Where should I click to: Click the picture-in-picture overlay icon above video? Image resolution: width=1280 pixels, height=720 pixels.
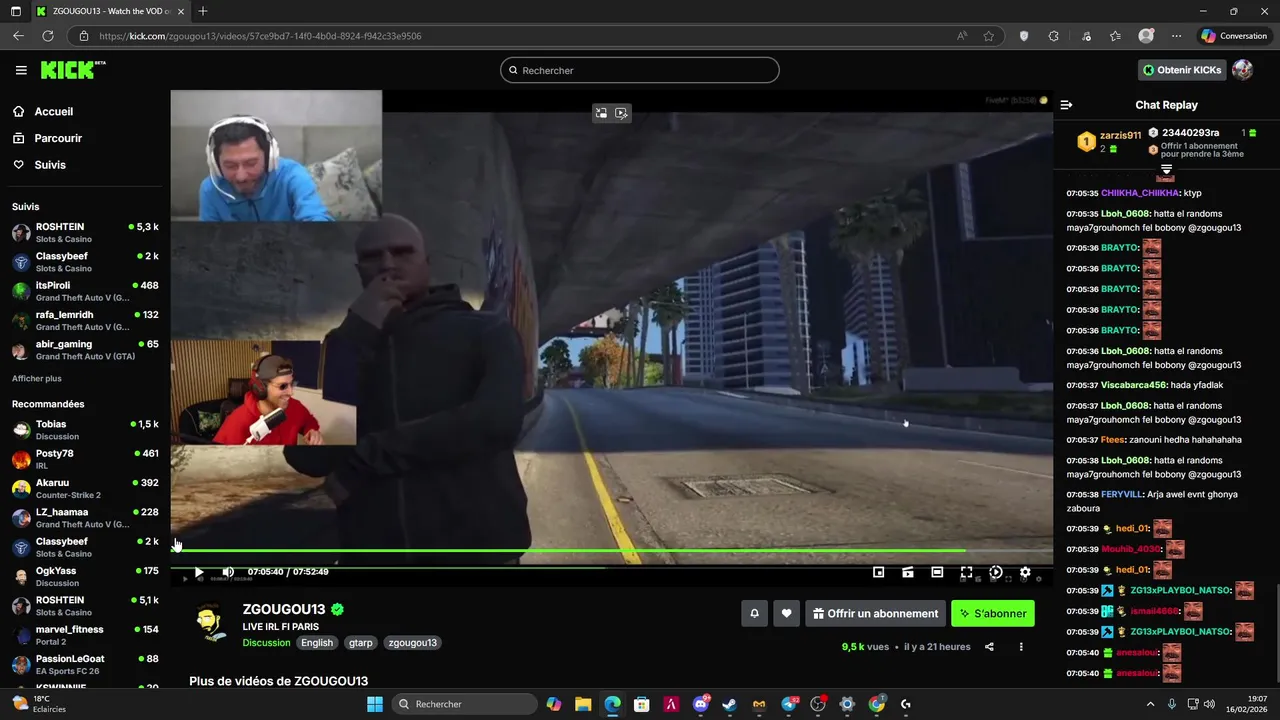(601, 113)
